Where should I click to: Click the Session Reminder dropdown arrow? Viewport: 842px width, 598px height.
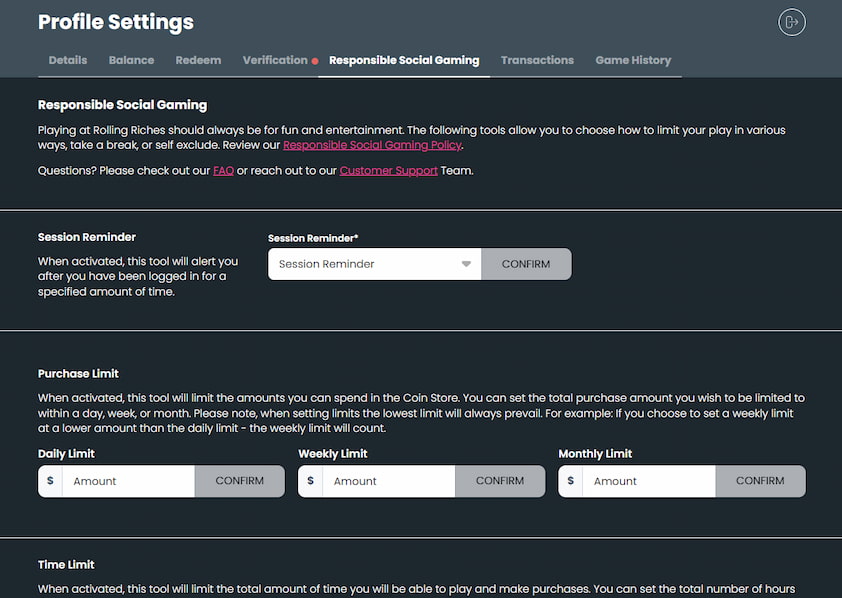pos(466,264)
